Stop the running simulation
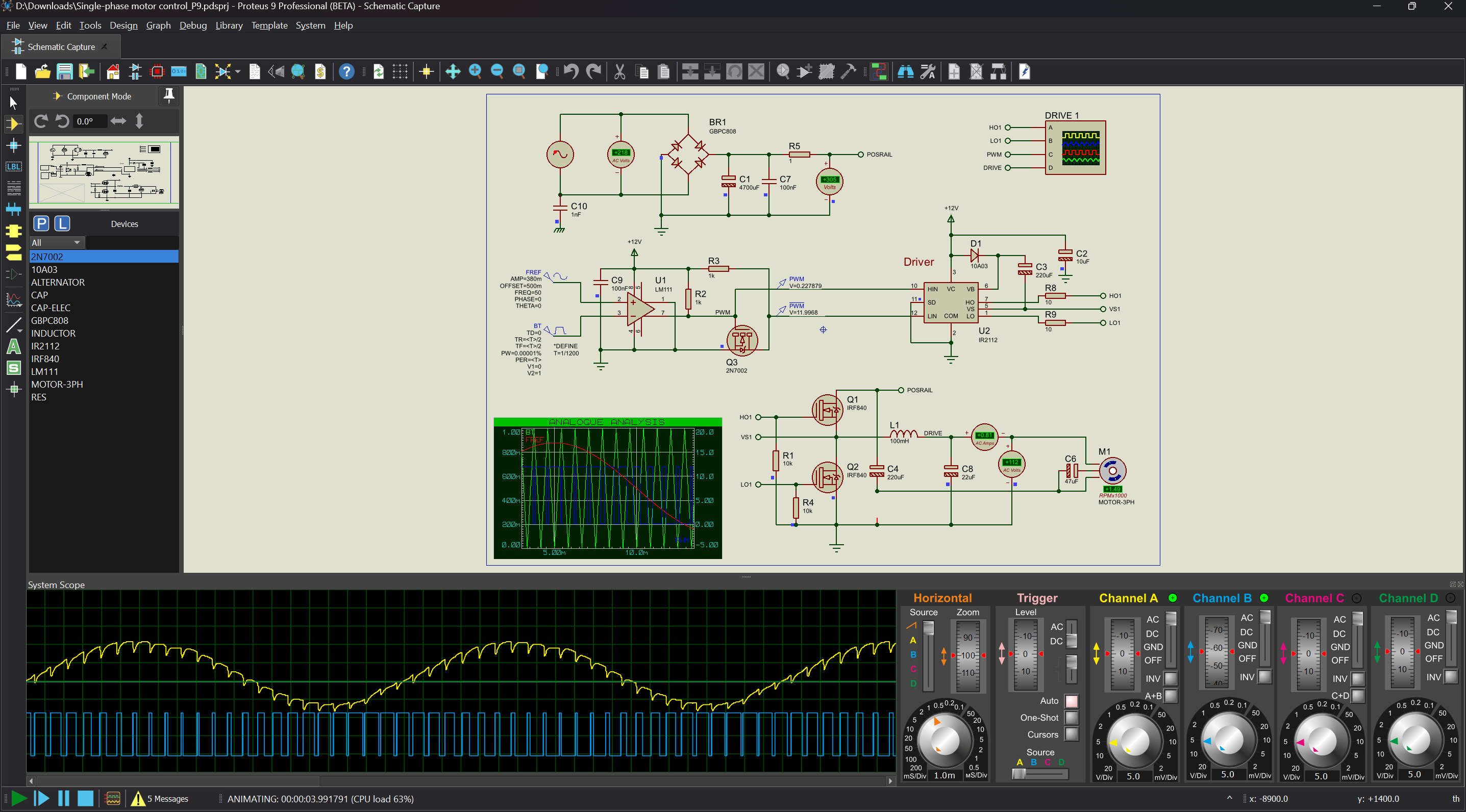 pyautogui.click(x=85, y=798)
